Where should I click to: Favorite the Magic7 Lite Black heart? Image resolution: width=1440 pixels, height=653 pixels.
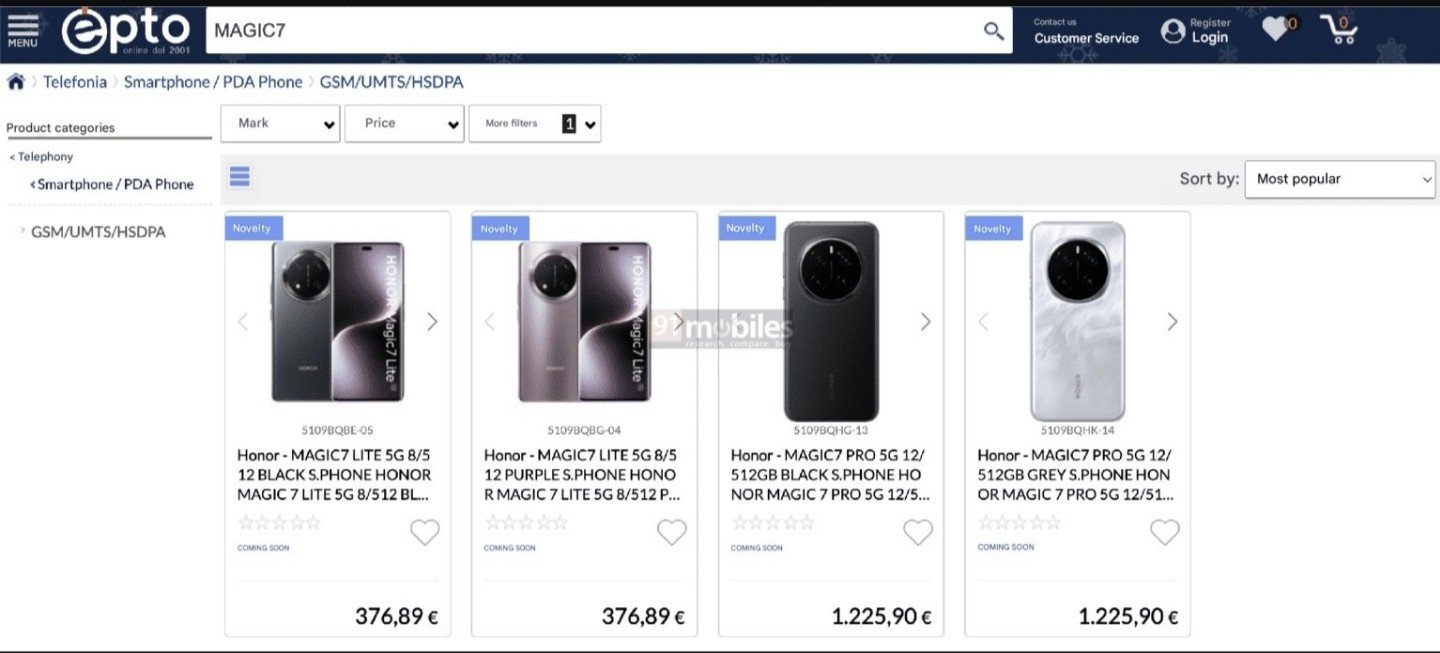(425, 533)
